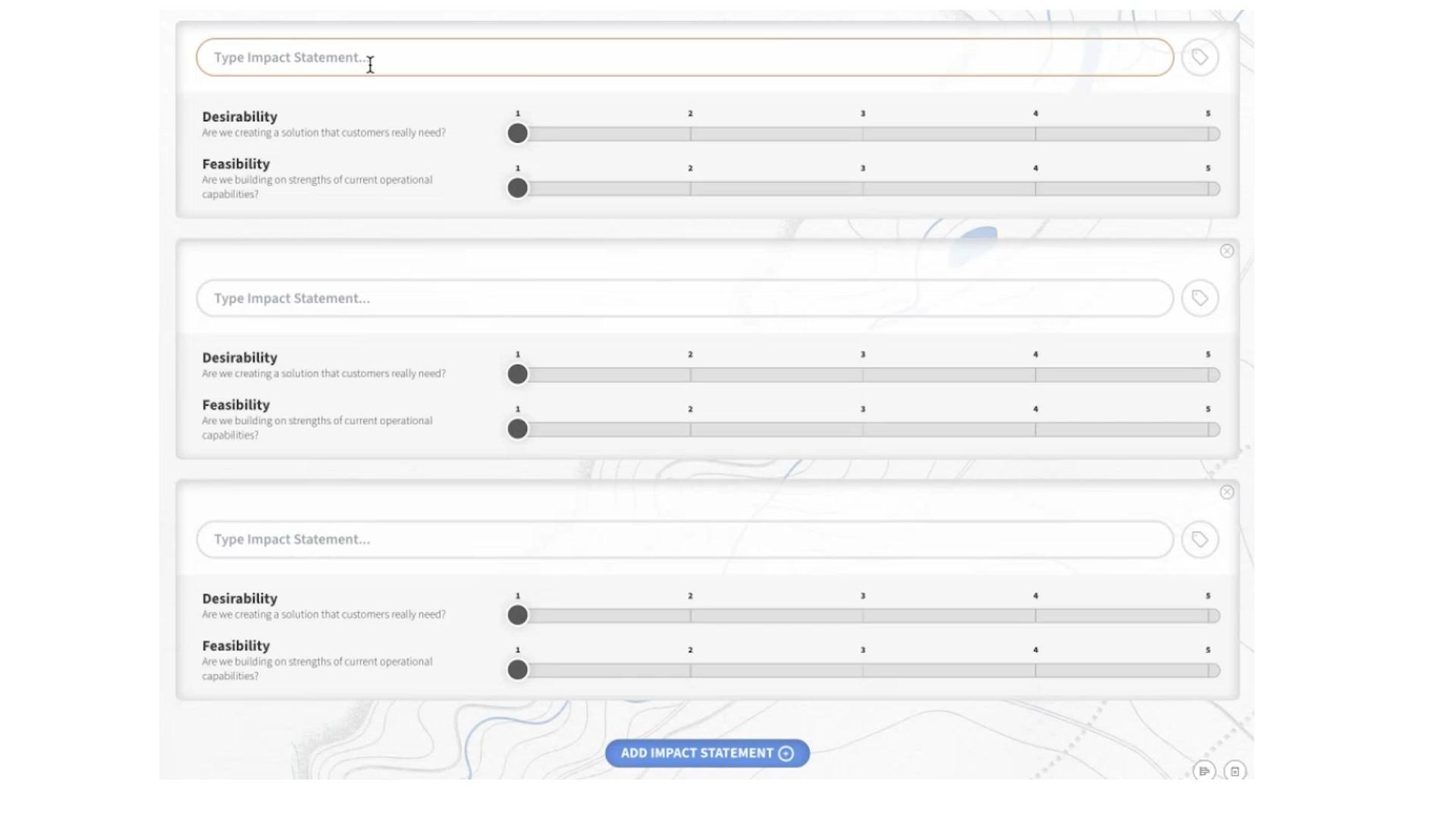This screenshot has width=1456, height=819.
Task: Remove the second impact statement card
Action: pyautogui.click(x=1226, y=251)
